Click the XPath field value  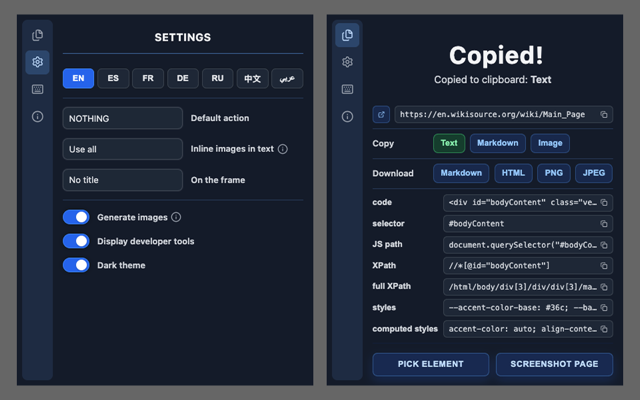click(x=528, y=266)
